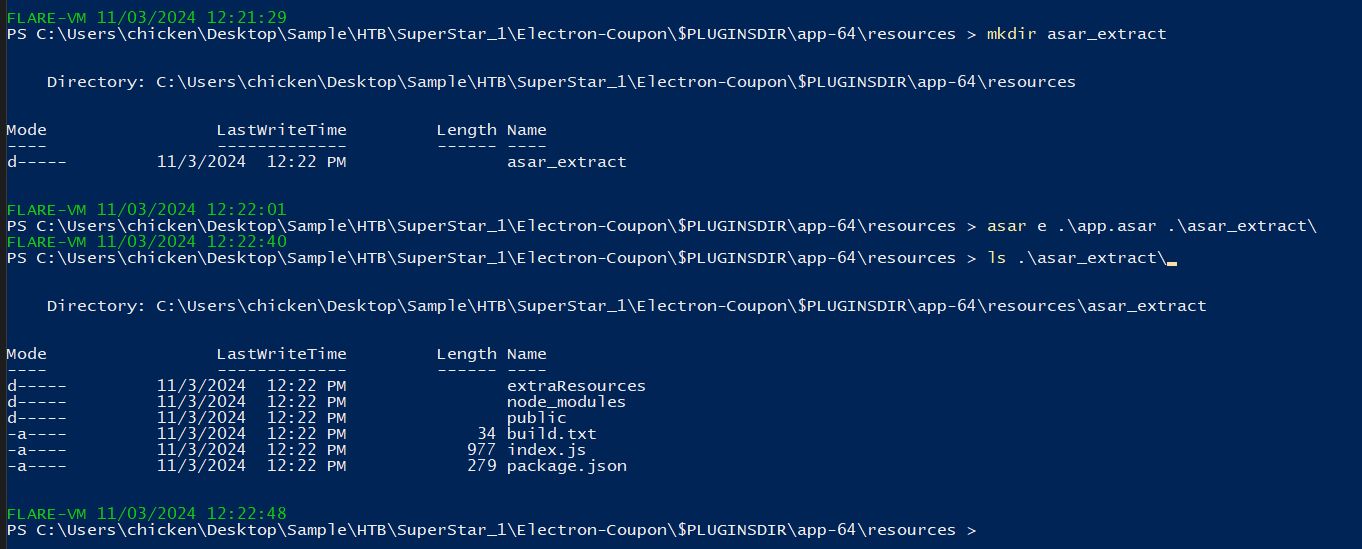Click the FLARE-VM 12:22:40 timestamp line

146,242
